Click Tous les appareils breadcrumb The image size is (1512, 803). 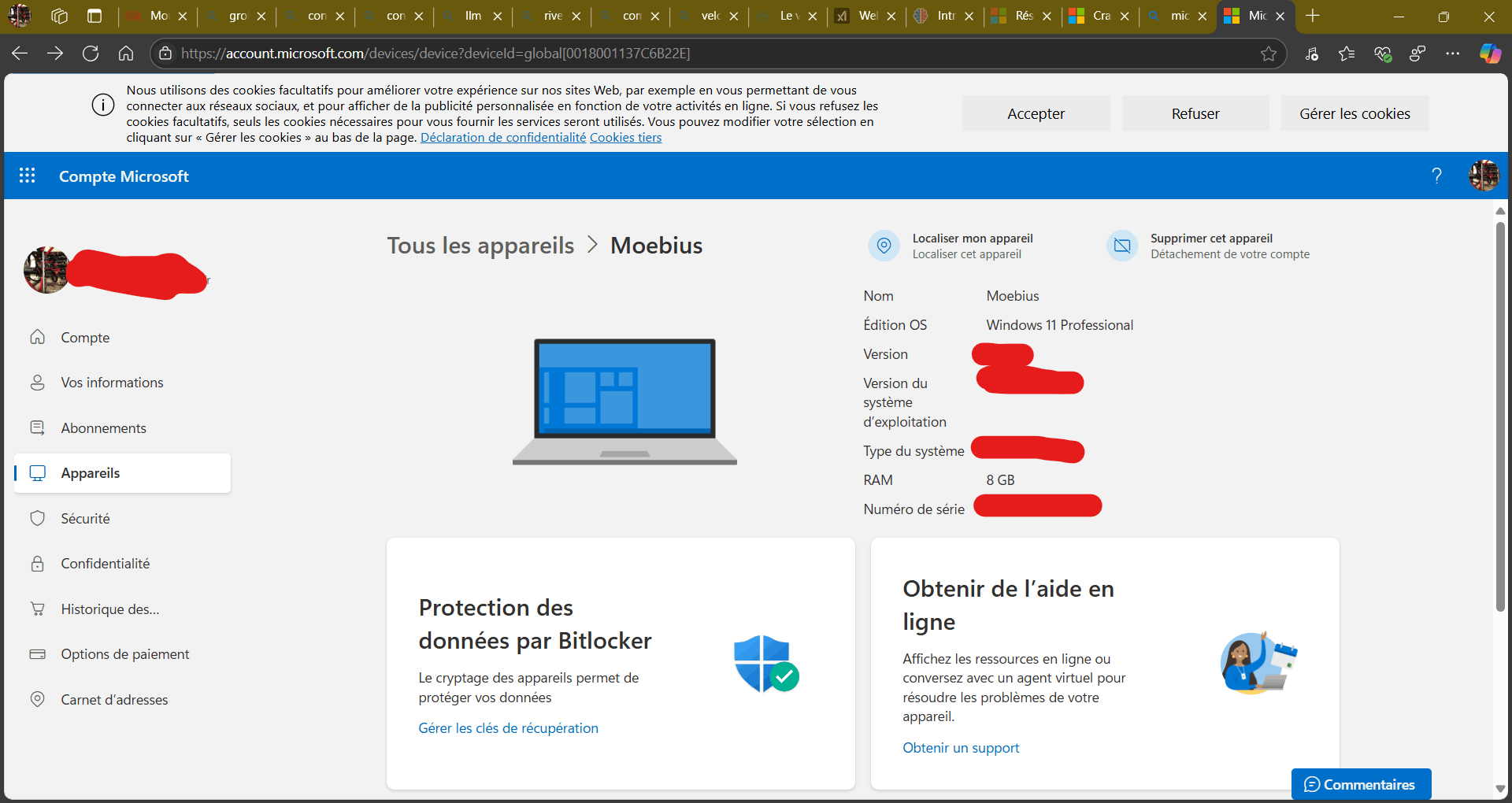(480, 246)
